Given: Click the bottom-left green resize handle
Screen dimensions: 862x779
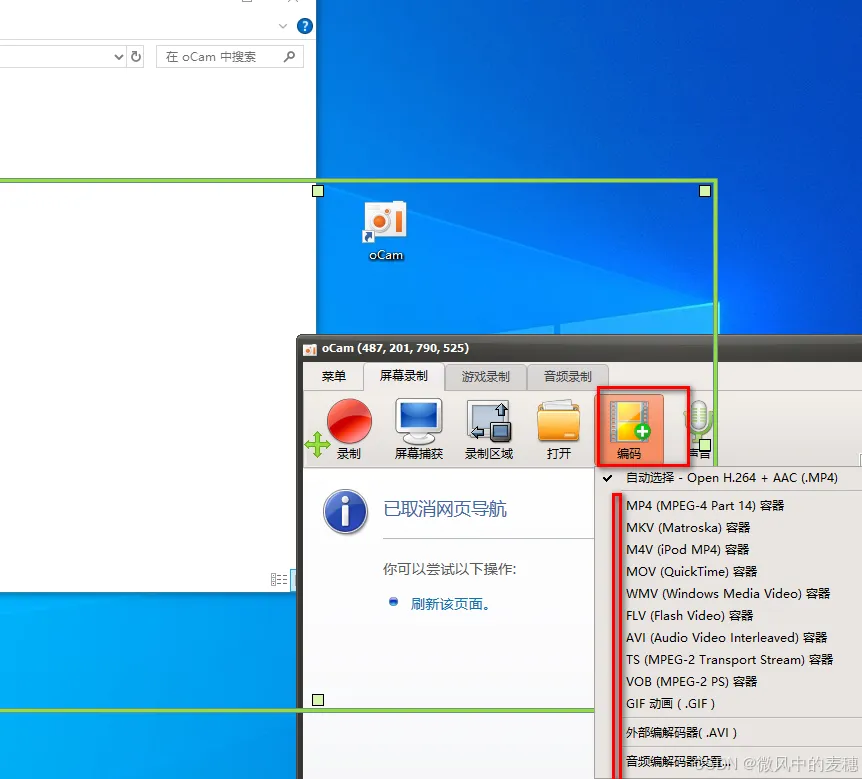Looking at the screenshot, I should [318, 700].
